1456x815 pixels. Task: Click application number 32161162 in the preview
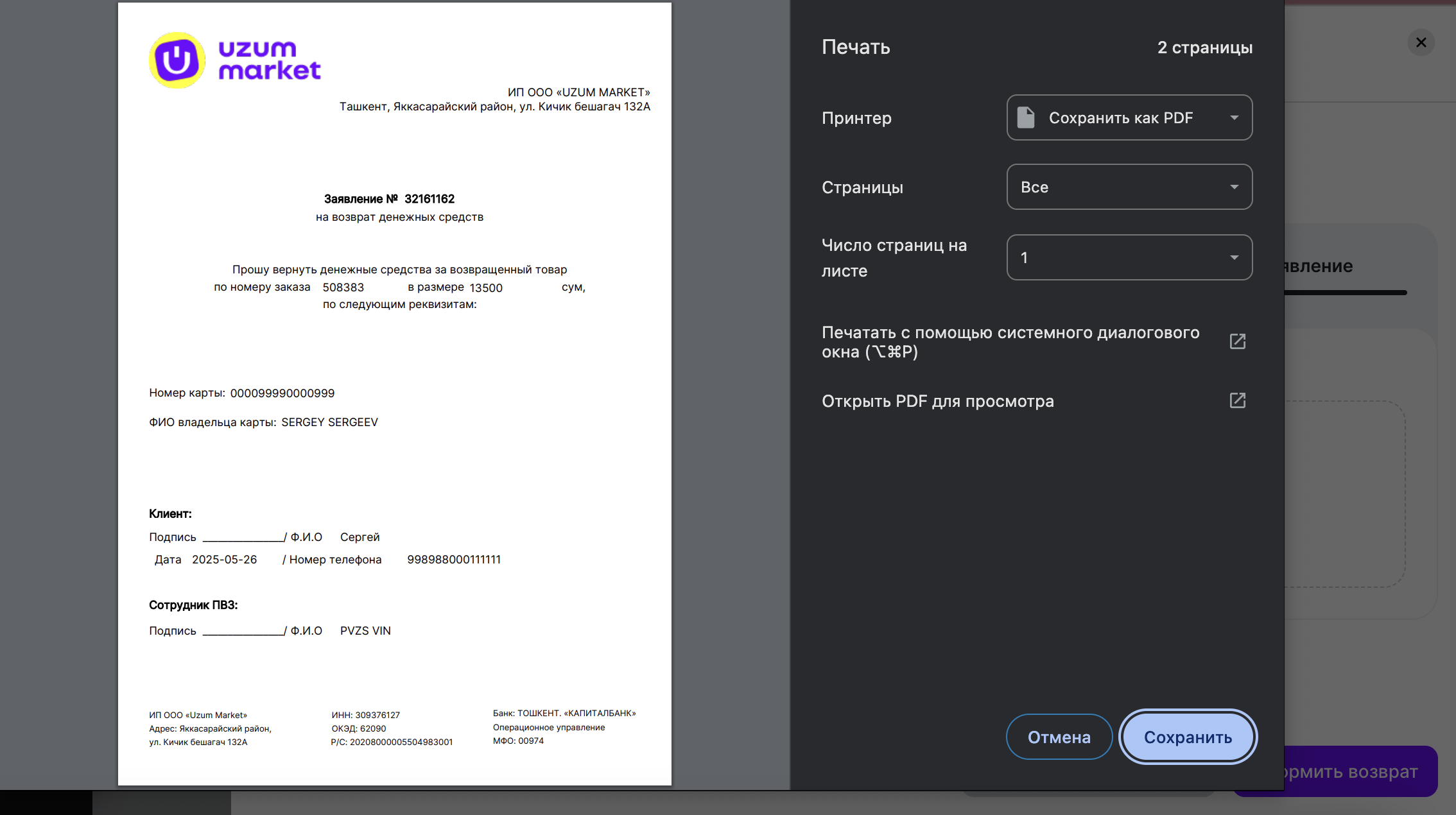coord(429,199)
